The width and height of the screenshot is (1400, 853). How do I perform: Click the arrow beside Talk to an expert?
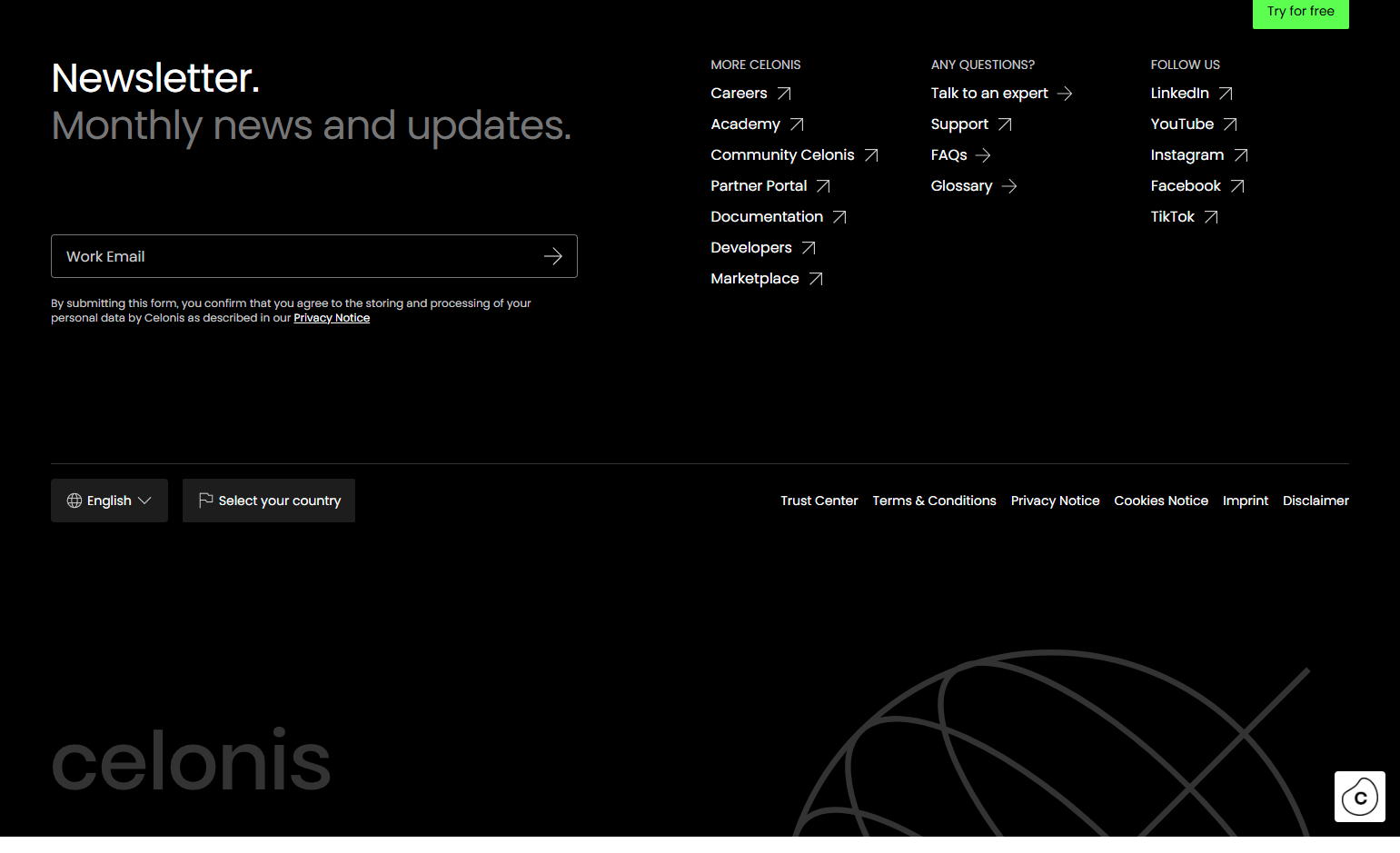[x=1065, y=94]
